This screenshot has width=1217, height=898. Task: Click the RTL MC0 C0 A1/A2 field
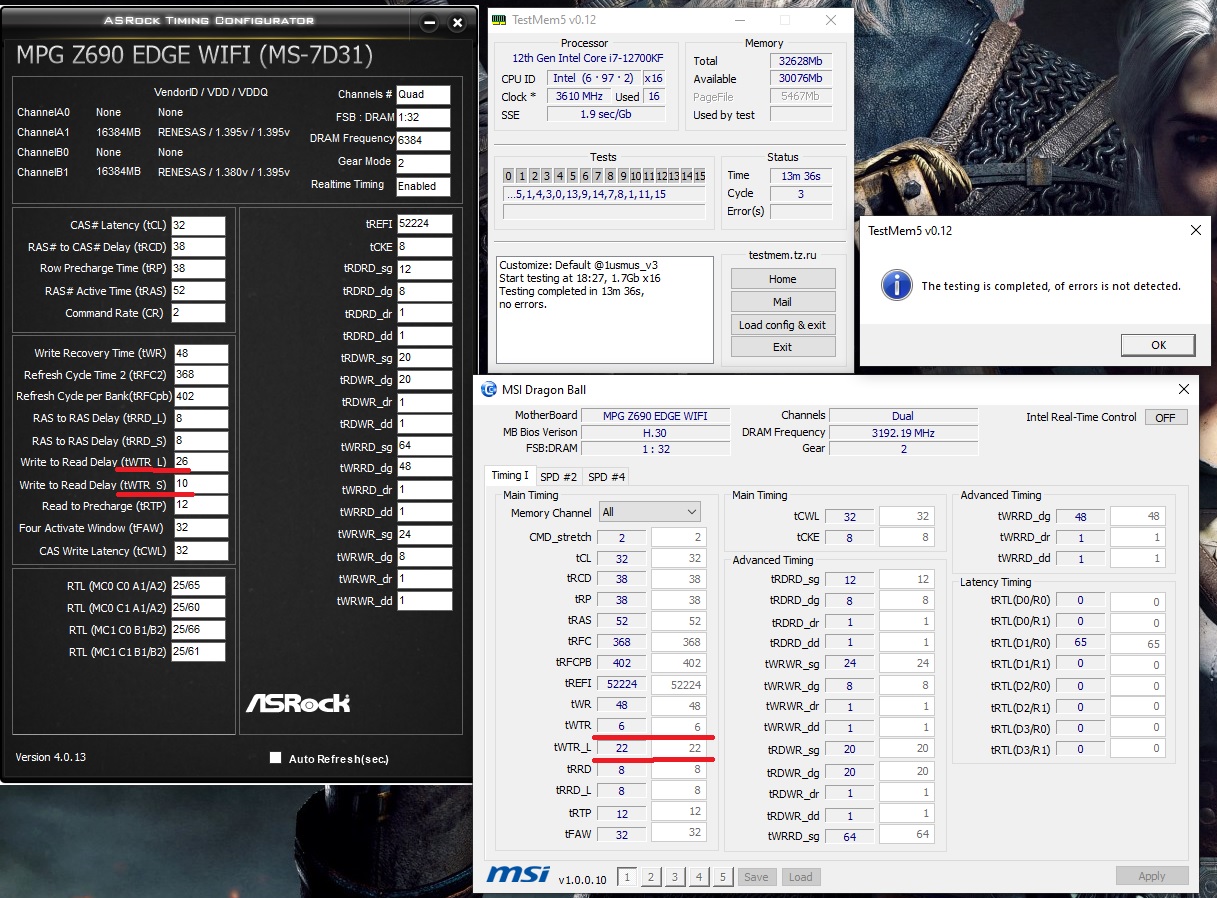(198, 586)
